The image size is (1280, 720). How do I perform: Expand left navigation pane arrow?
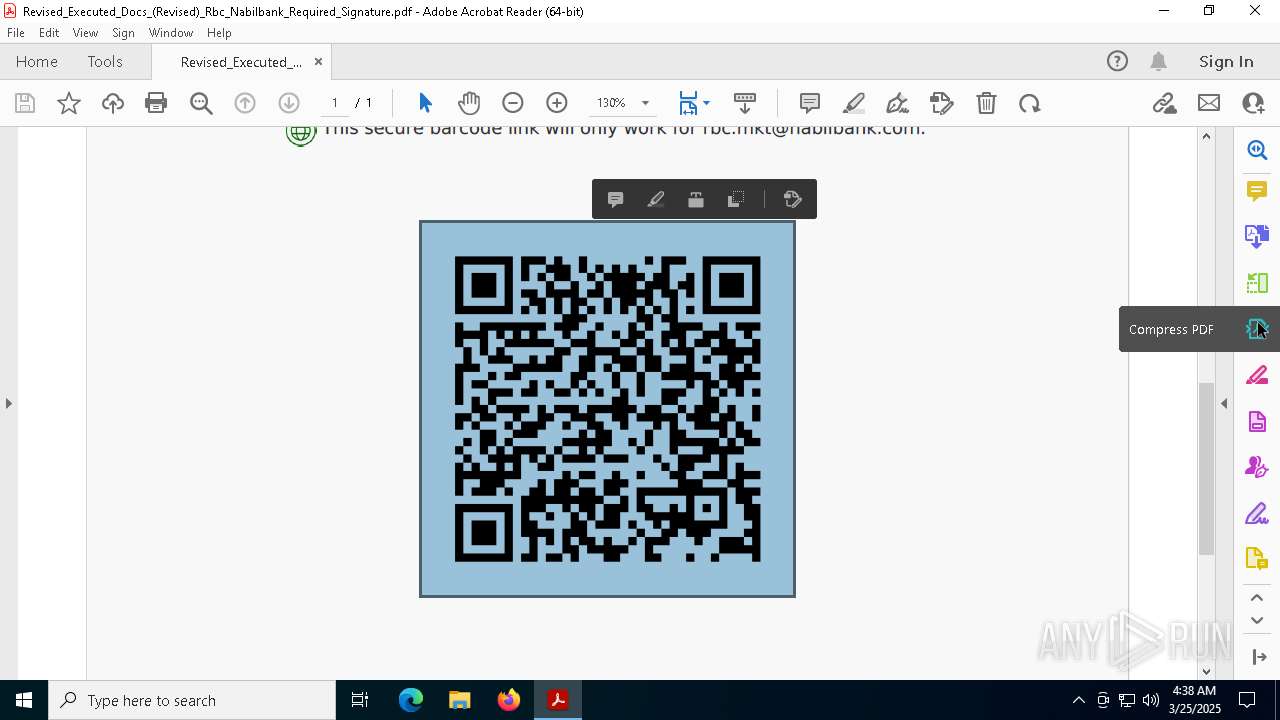pyautogui.click(x=8, y=404)
